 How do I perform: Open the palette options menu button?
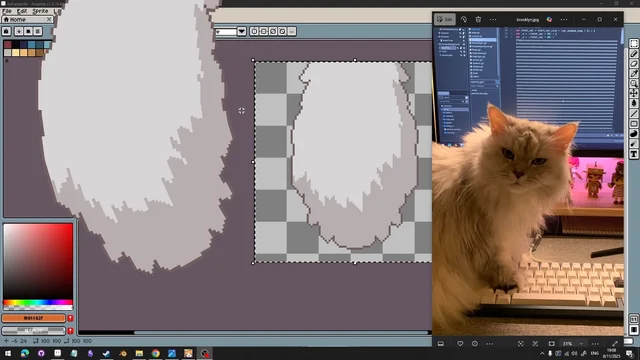tap(38, 31)
